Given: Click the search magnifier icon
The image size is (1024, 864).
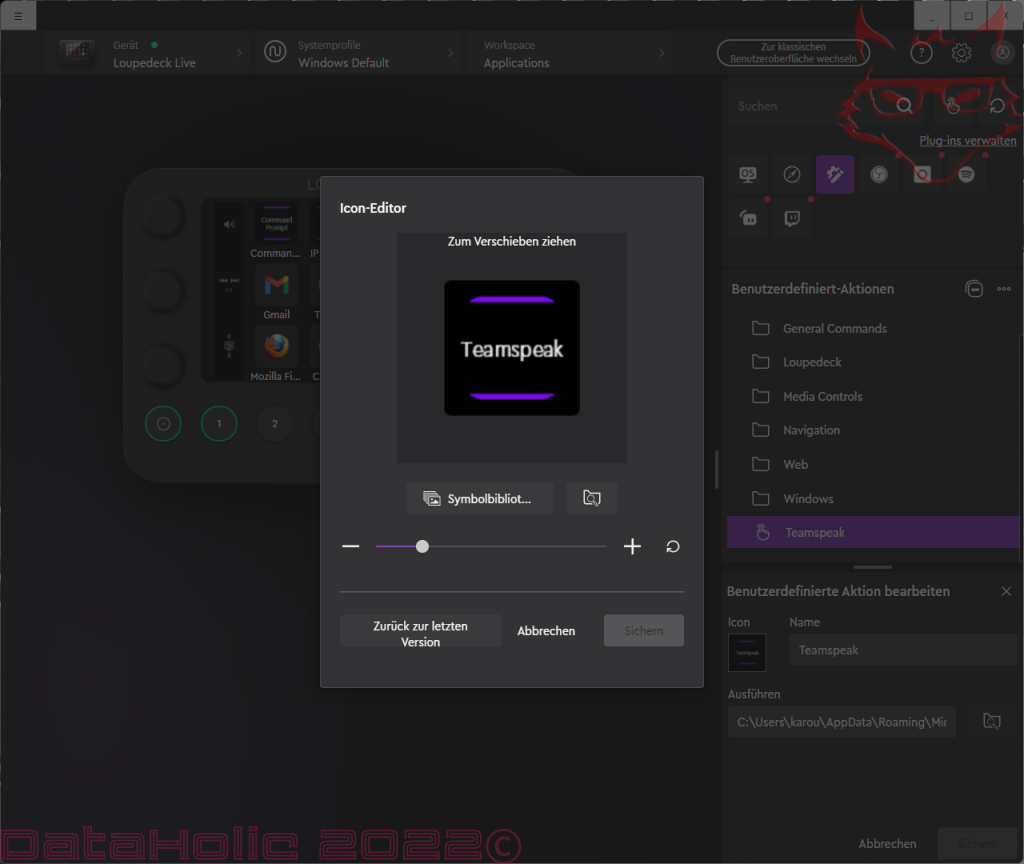Looking at the screenshot, I should [904, 105].
